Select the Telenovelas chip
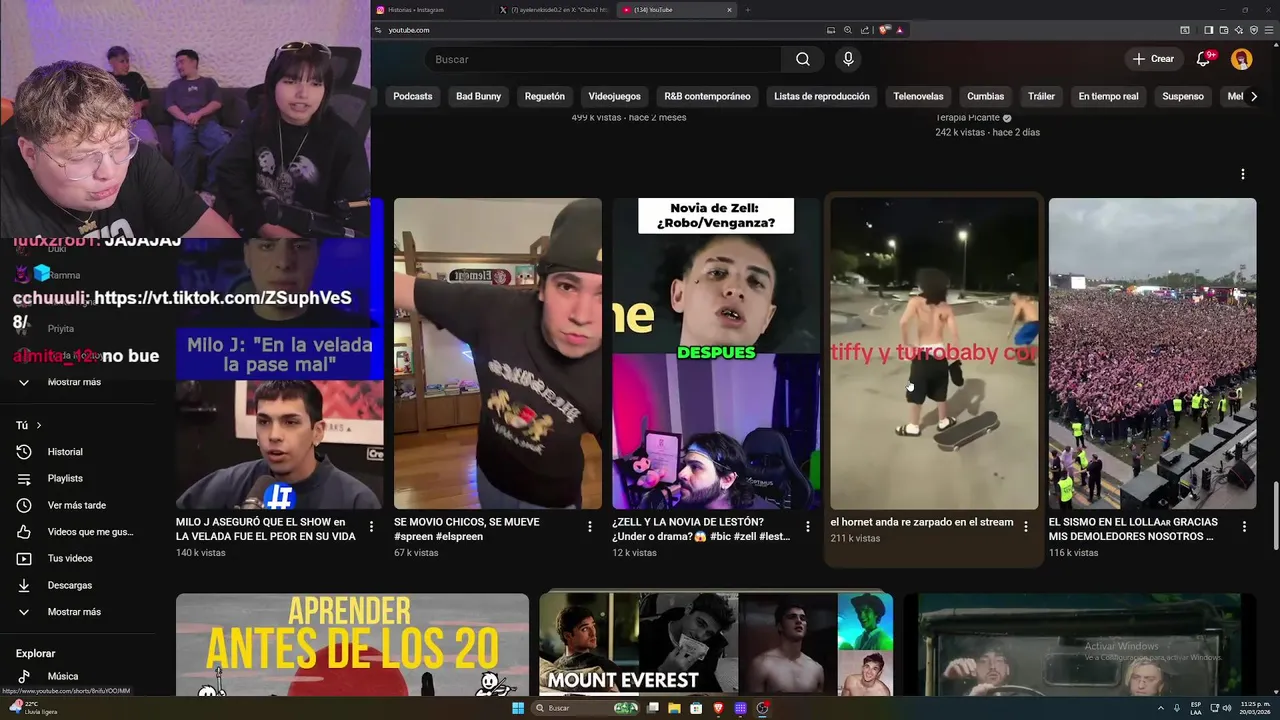Image resolution: width=1280 pixels, height=720 pixels. (918, 96)
